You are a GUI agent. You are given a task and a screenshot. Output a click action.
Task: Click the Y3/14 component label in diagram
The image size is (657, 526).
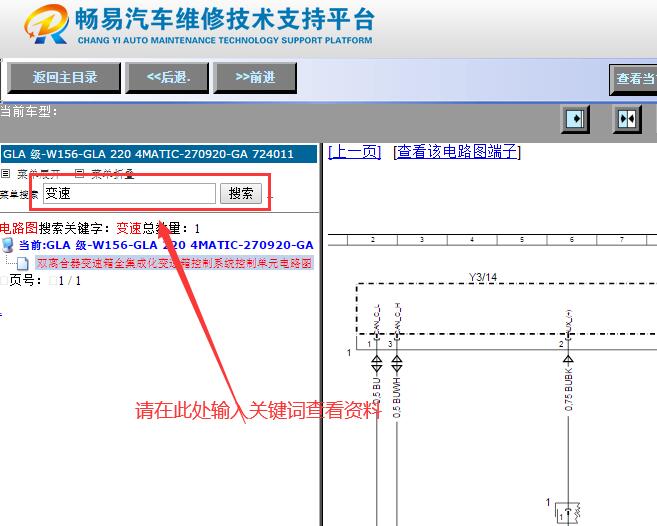coord(483,277)
